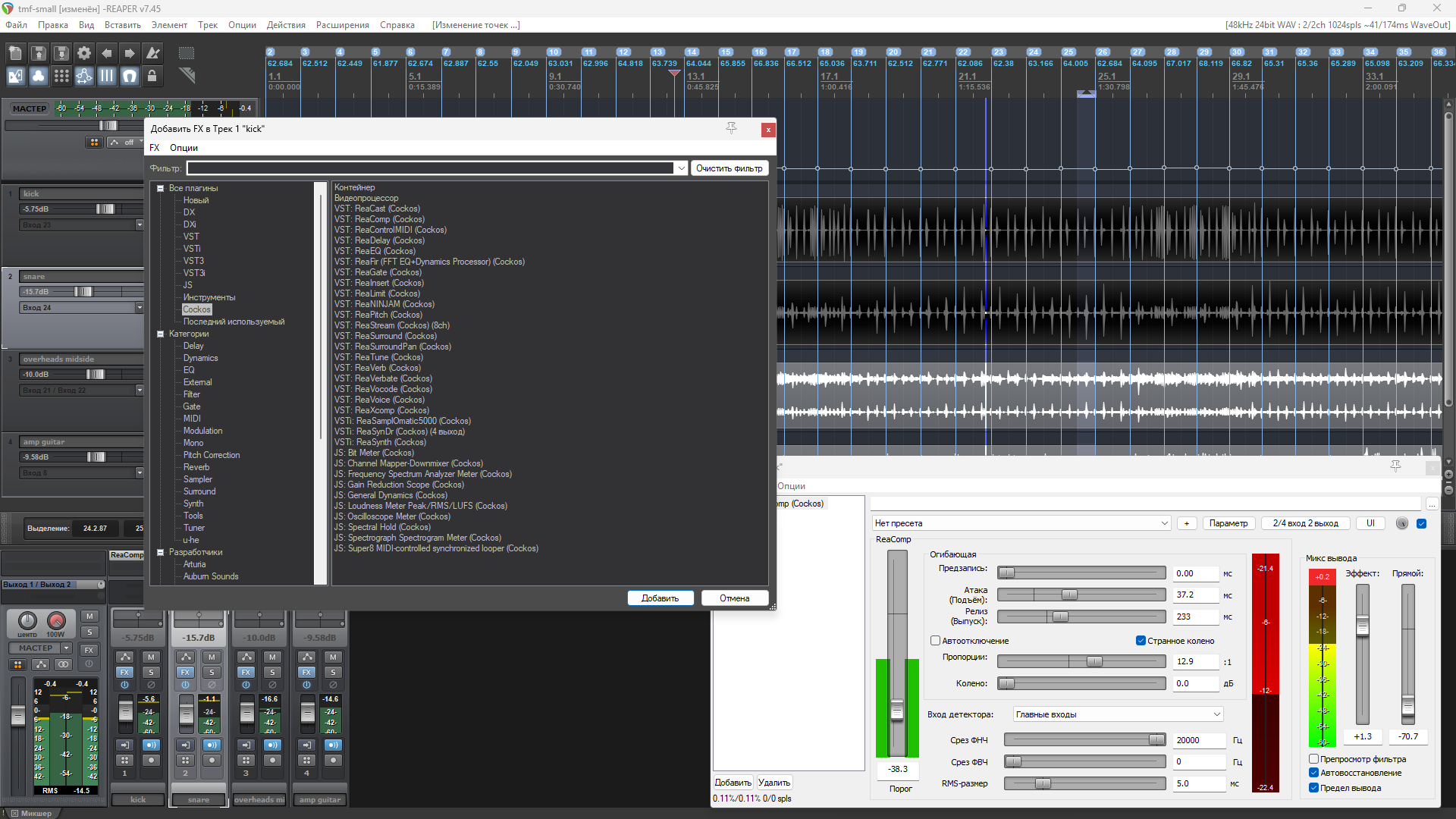Enable the Автоотключение checkbox
1456x819 pixels.
click(935, 641)
